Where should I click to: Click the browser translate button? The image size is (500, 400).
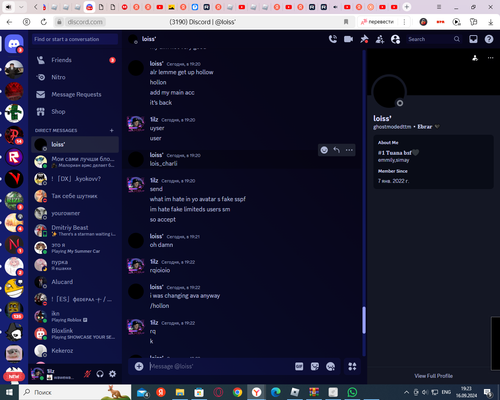pyautogui.click(x=377, y=22)
